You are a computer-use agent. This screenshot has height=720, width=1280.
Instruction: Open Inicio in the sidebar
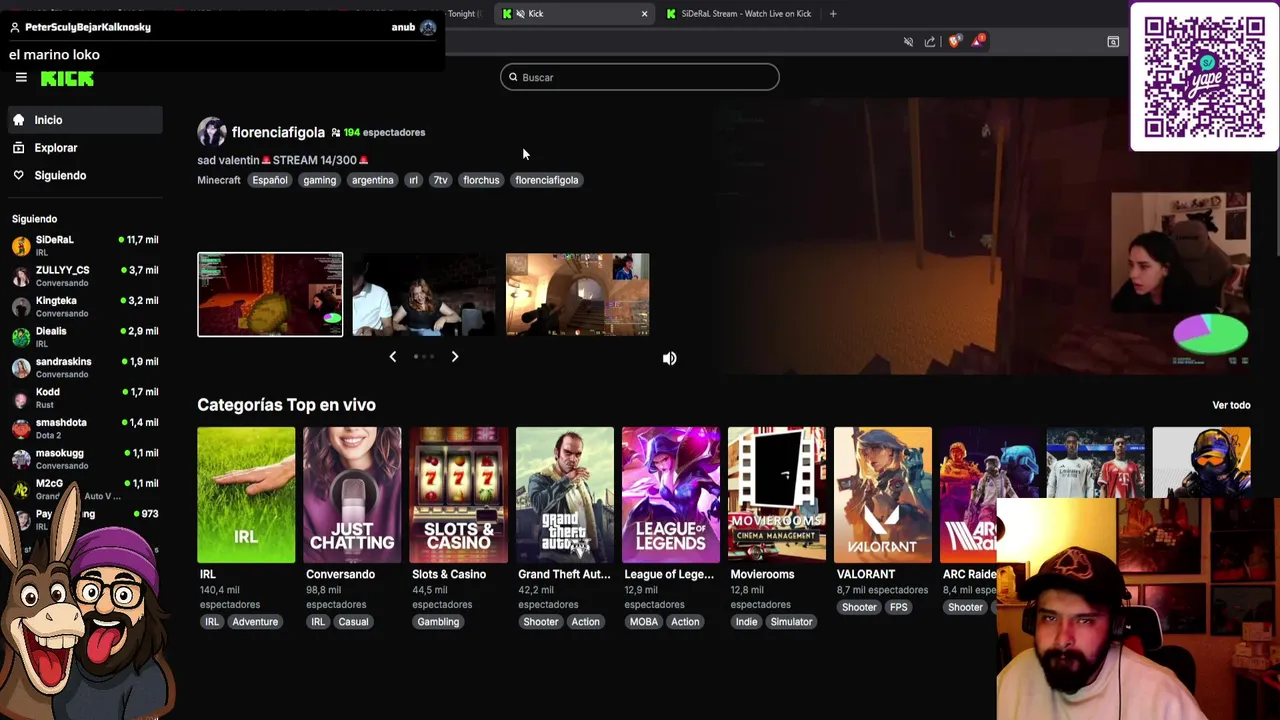[x=86, y=120]
